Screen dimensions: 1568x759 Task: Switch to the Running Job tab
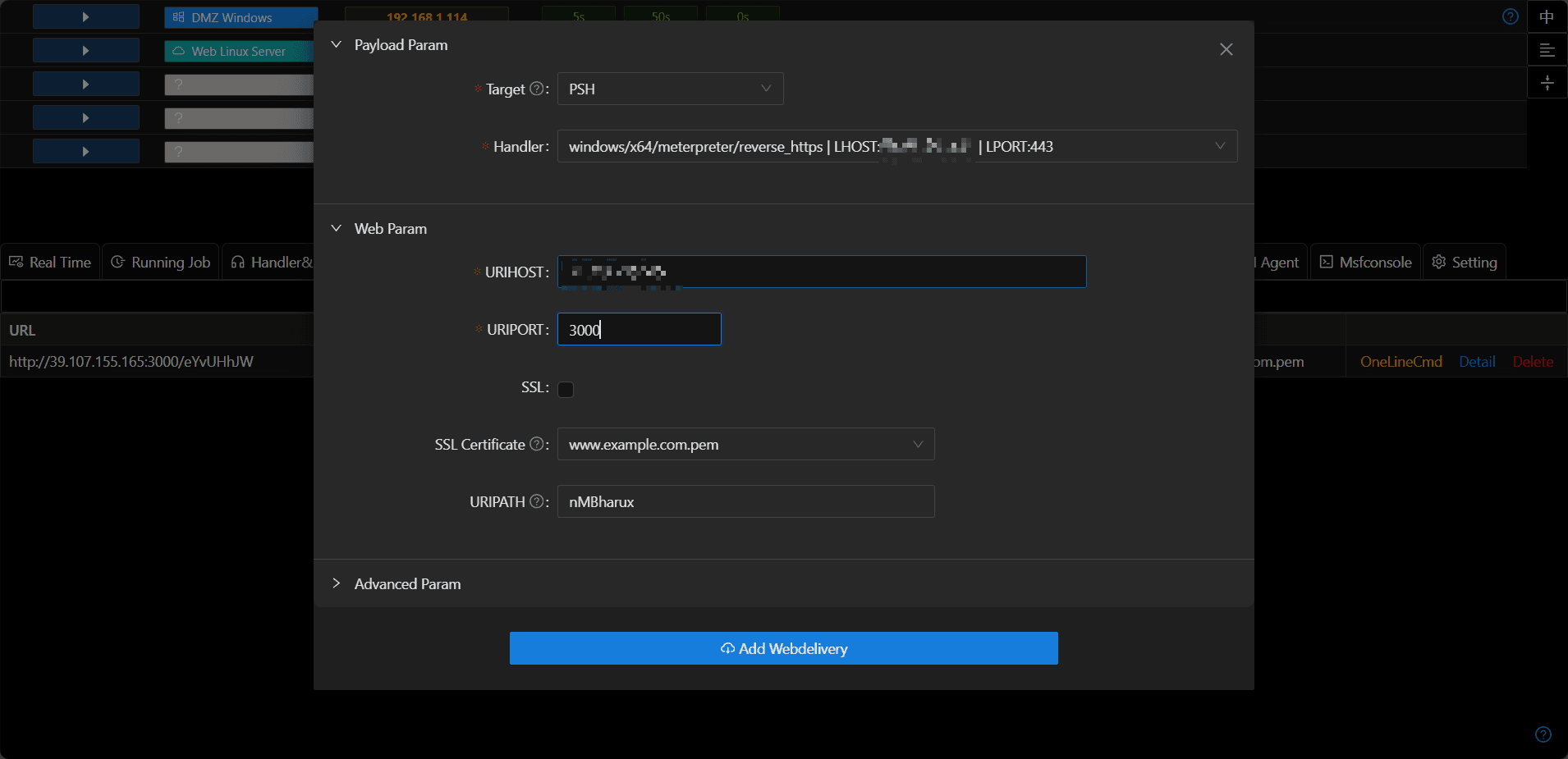[161, 262]
